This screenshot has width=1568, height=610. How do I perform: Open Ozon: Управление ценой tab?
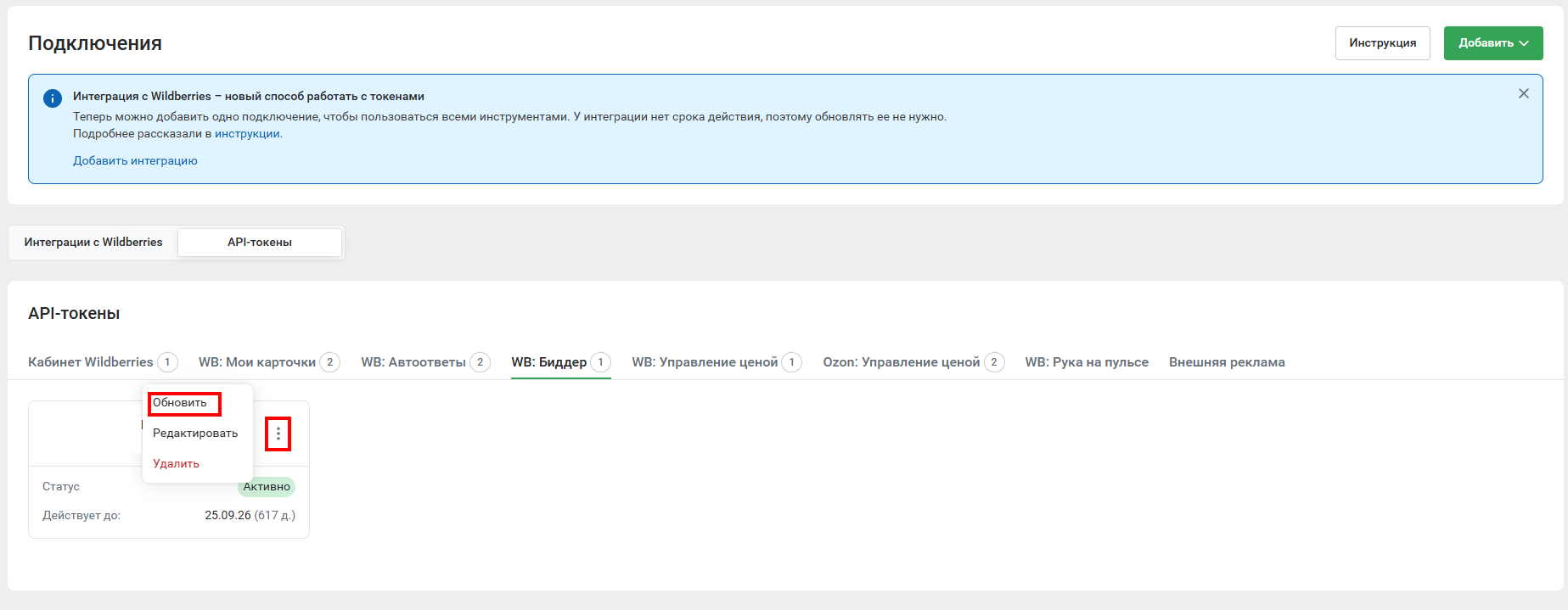click(x=913, y=362)
